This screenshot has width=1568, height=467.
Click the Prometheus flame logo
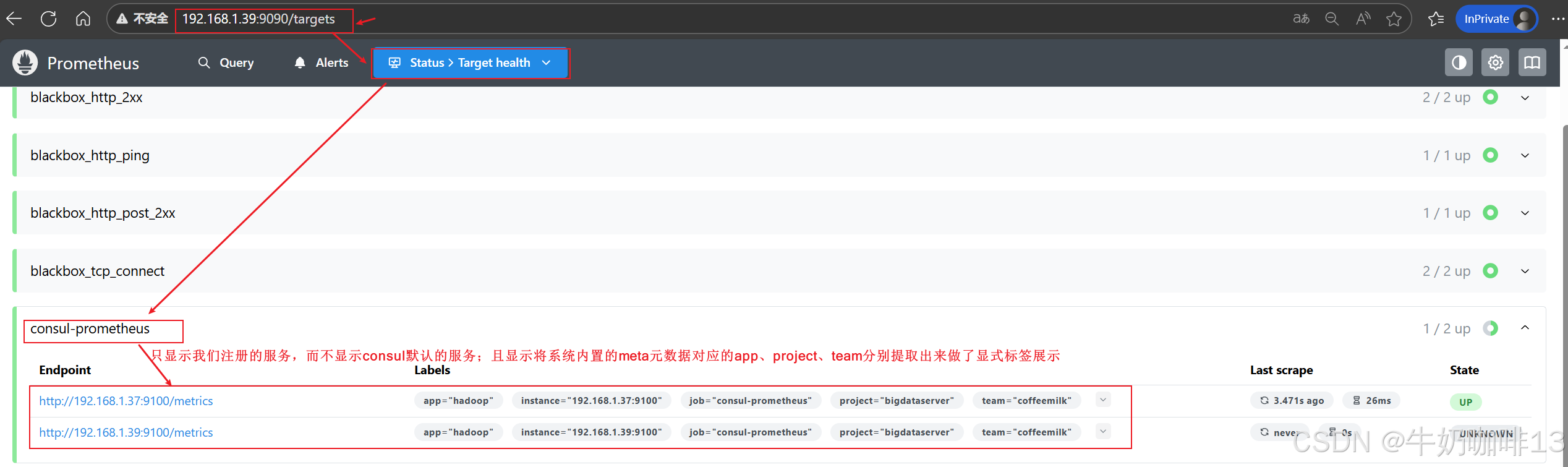pyautogui.click(x=25, y=62)
